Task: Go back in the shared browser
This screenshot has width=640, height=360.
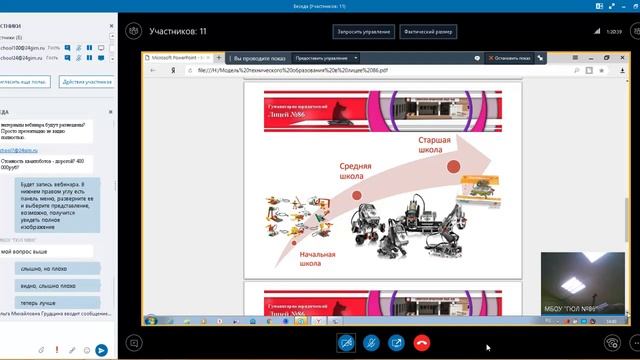Action: click(x=153, y=70)
